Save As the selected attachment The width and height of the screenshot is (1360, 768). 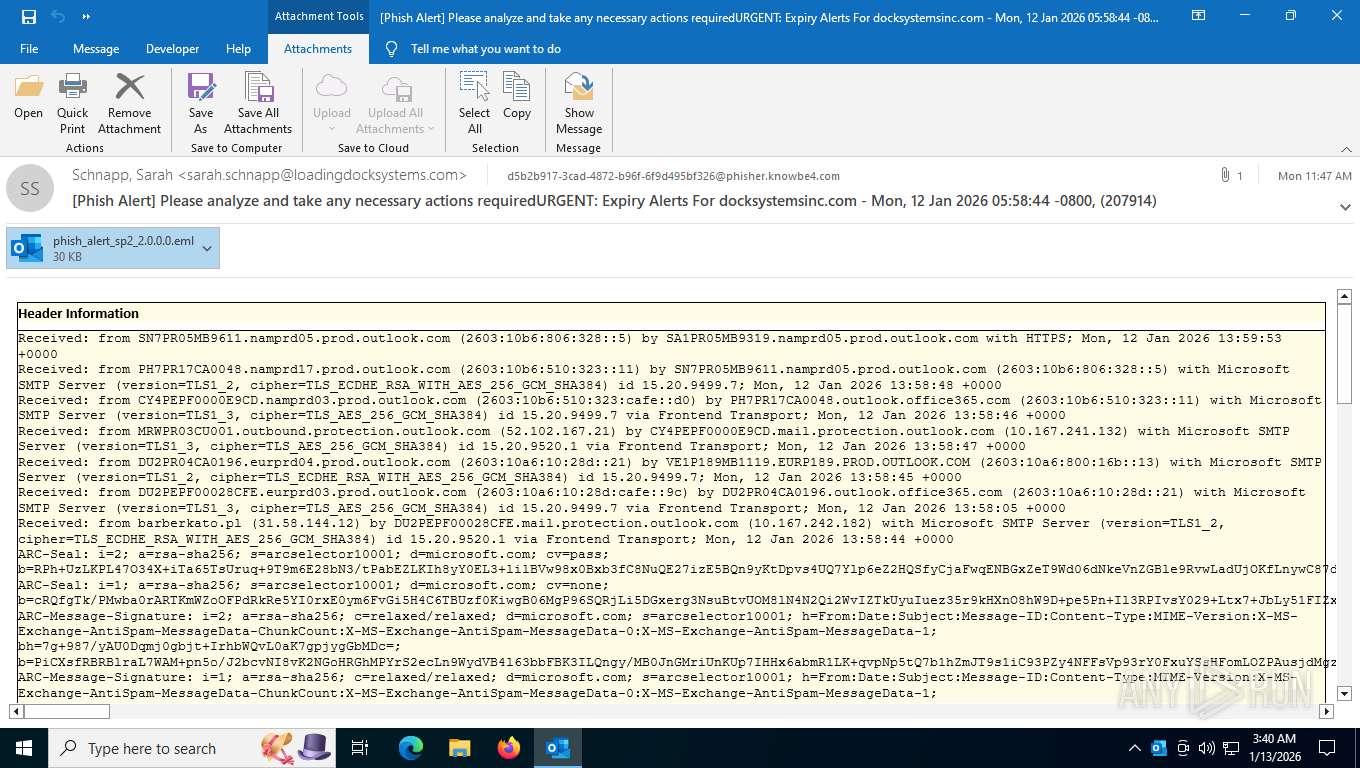[x=200, y=103]
